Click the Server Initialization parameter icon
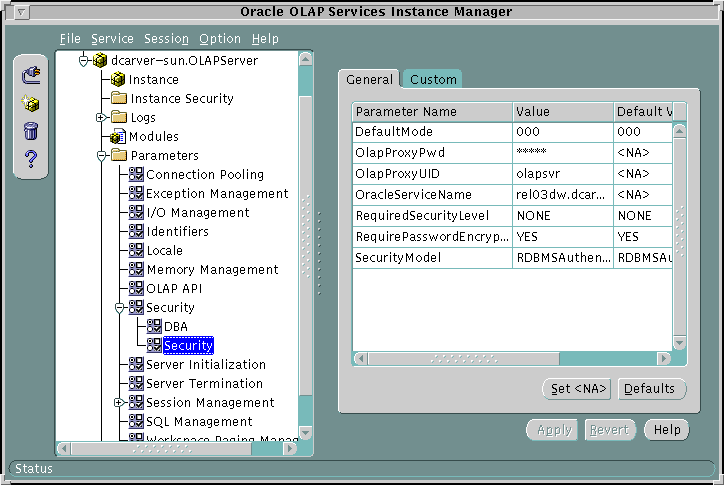Screen dimensions: 724x485 [136, 364]
